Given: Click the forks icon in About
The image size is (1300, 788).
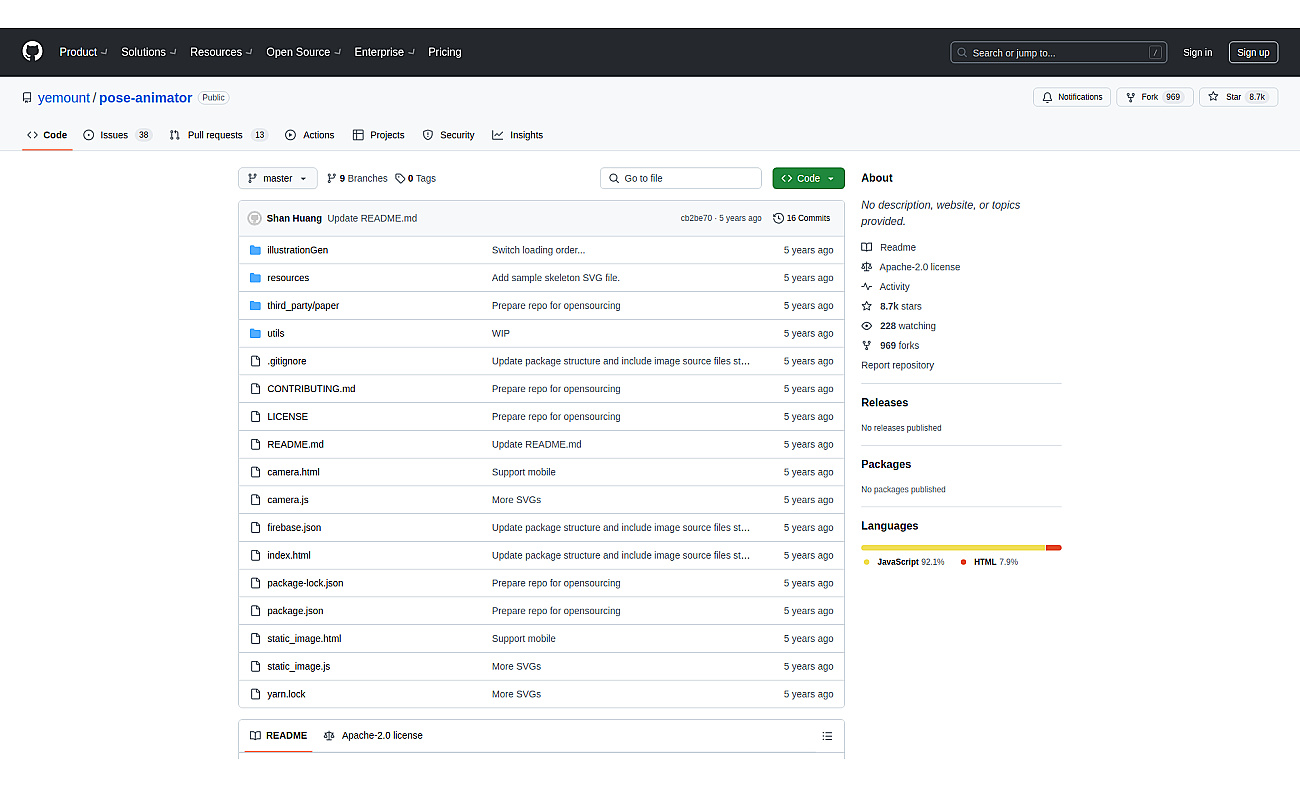Looking at the screenshot, I should [867, 346].
